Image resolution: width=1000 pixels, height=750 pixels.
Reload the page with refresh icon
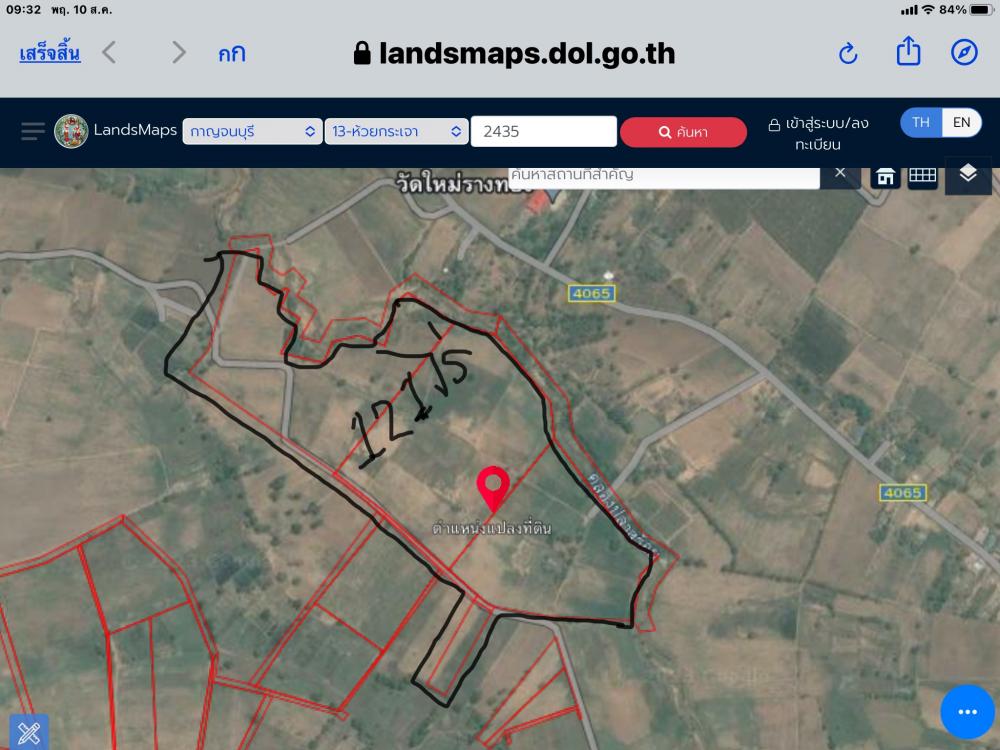(x=848, y=54)
